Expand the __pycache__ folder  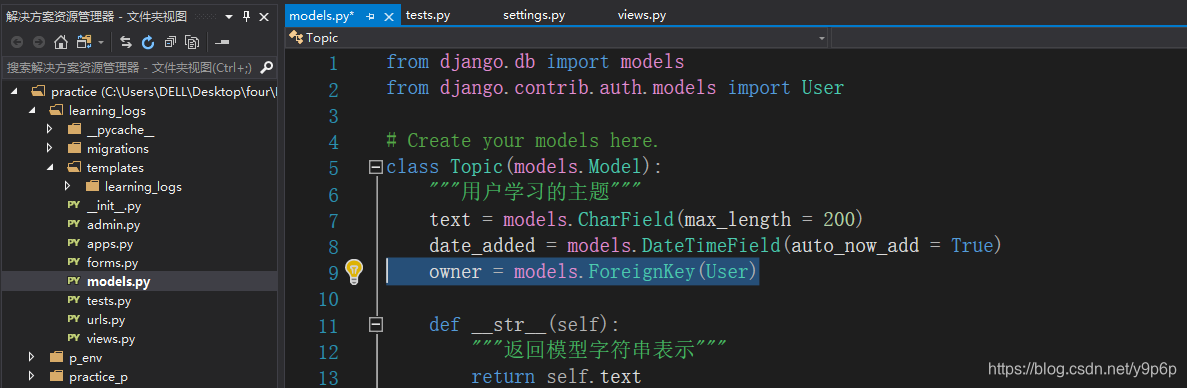(x=50, y=129)
